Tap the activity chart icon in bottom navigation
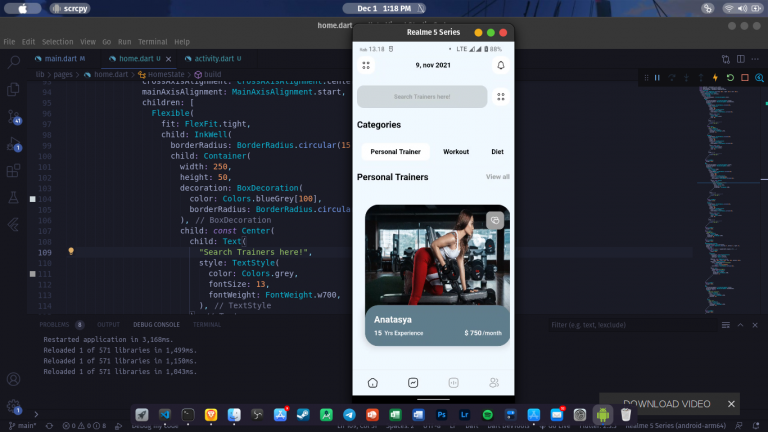The height and width of the screenshot is (432, 768). pos(413,383)
